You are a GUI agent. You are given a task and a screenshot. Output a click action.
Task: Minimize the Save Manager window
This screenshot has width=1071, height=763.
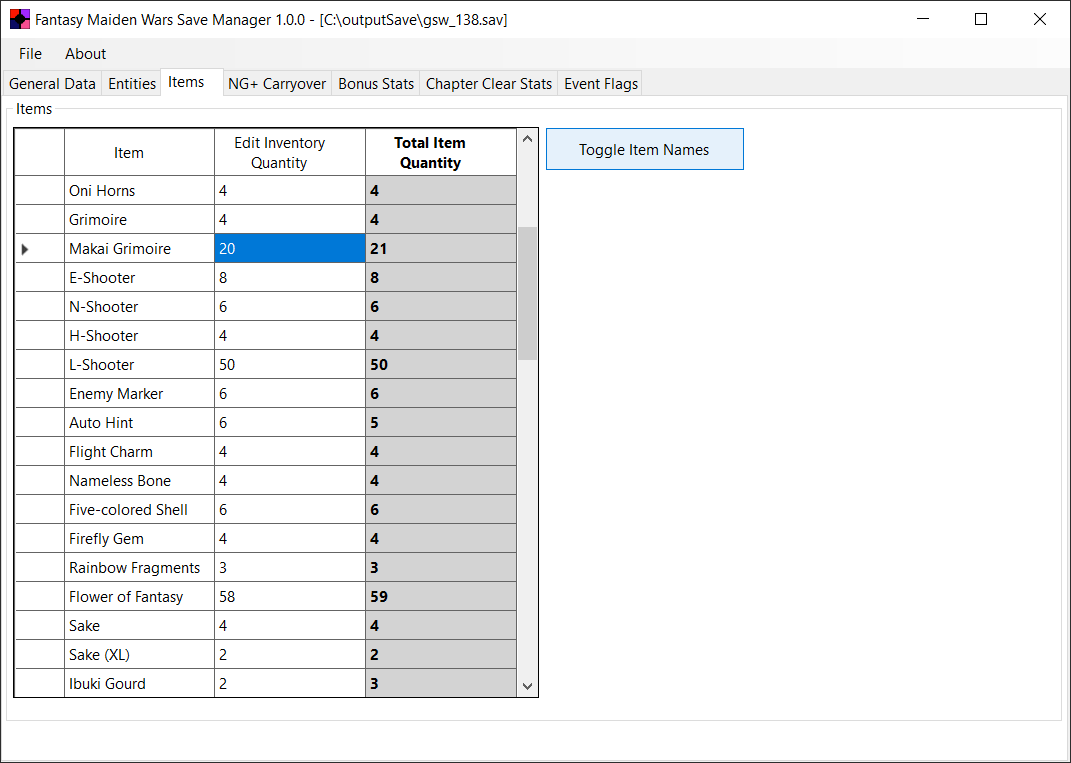(x=923, y=19)
